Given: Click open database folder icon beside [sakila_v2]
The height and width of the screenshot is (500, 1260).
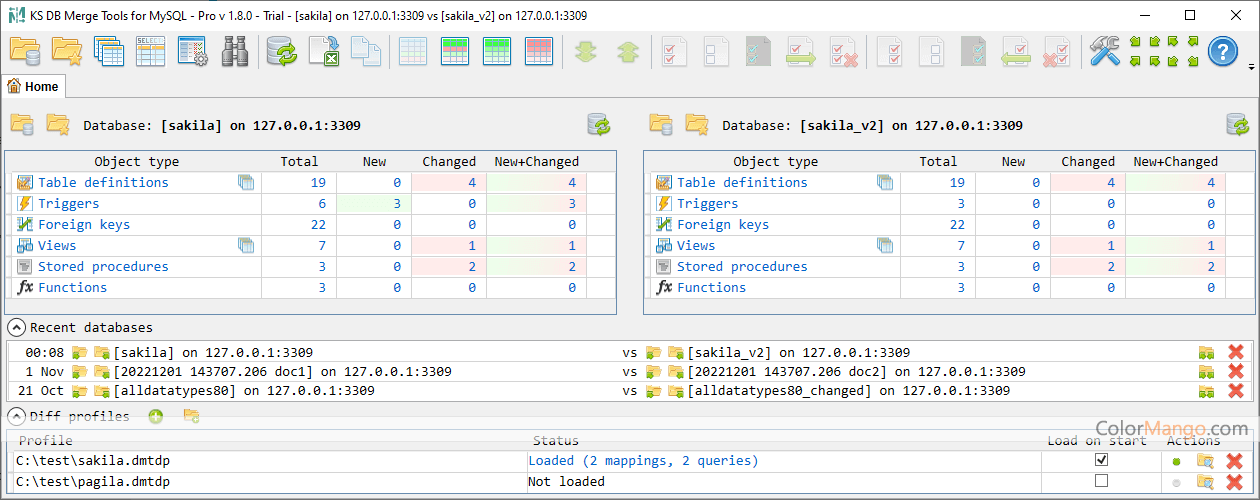Looking at the screenshot, I should coord(661,125).
